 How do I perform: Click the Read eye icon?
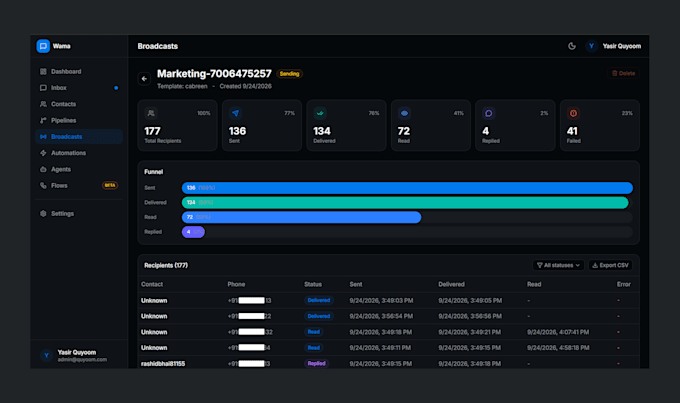click(x=404, y=113)
